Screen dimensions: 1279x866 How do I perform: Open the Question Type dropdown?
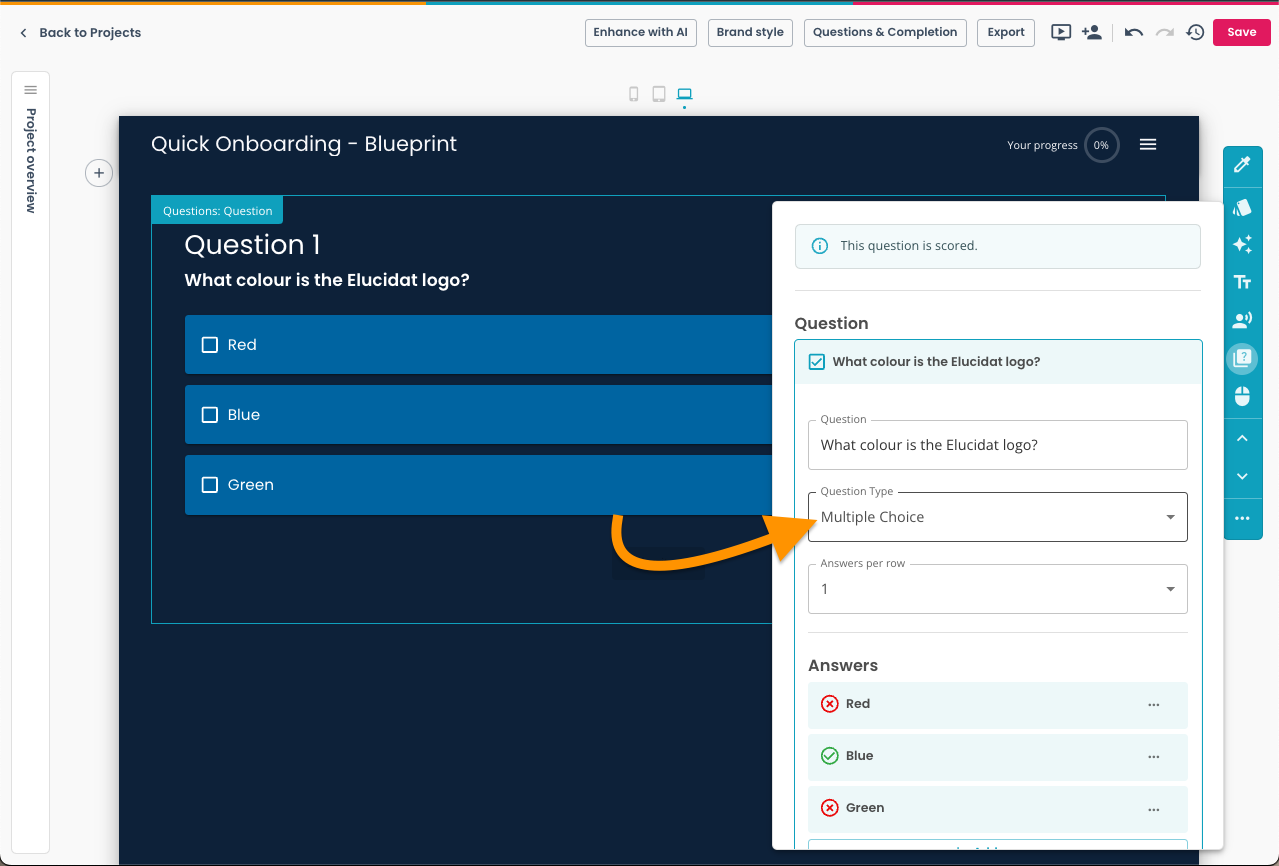point(1169,517)
